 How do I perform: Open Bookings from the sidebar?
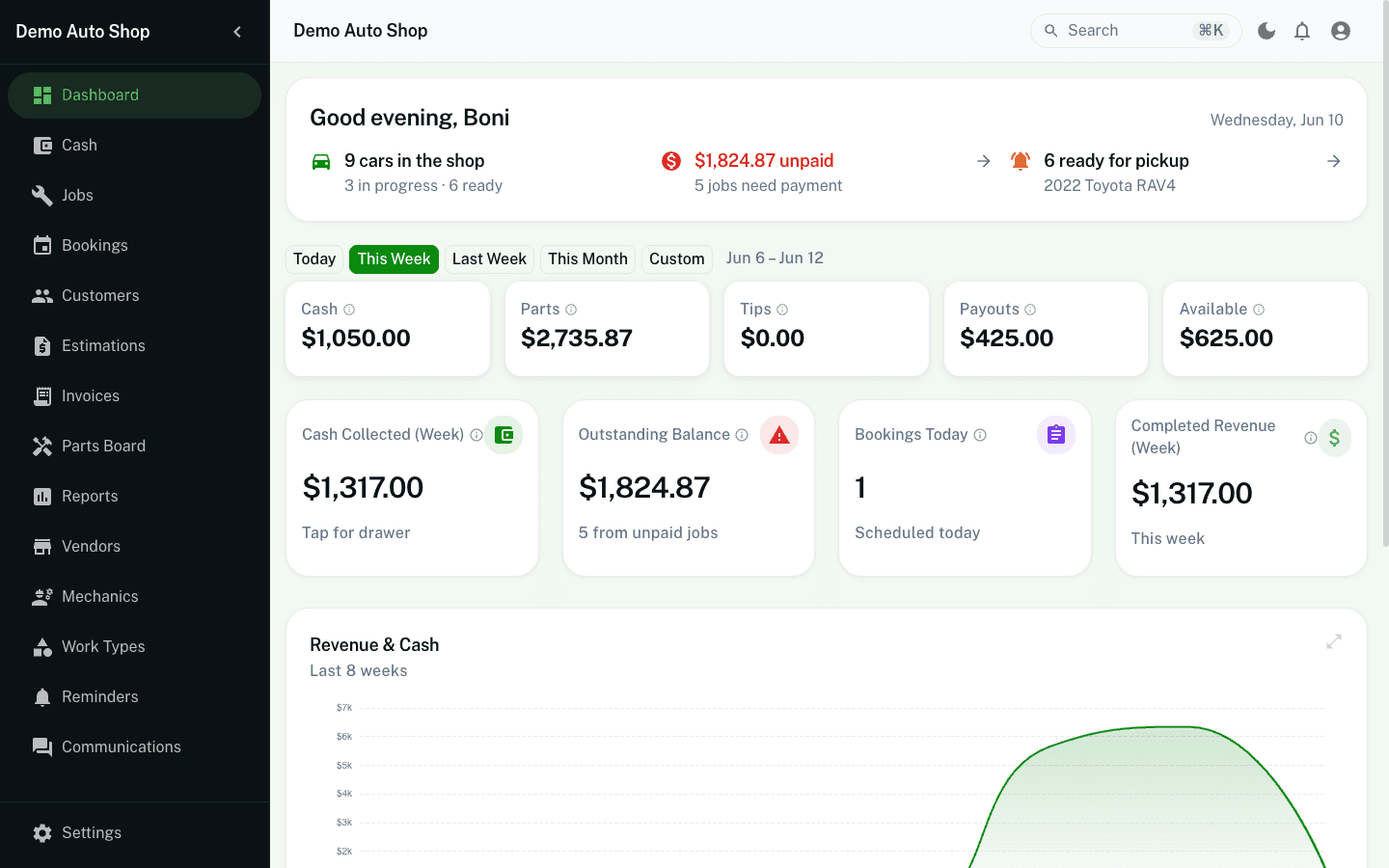click(134, 246)
